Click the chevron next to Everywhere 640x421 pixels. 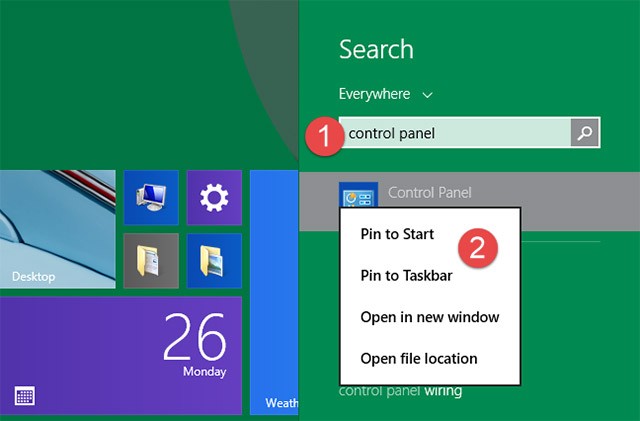pyautogui.click(x=428, y=95)
